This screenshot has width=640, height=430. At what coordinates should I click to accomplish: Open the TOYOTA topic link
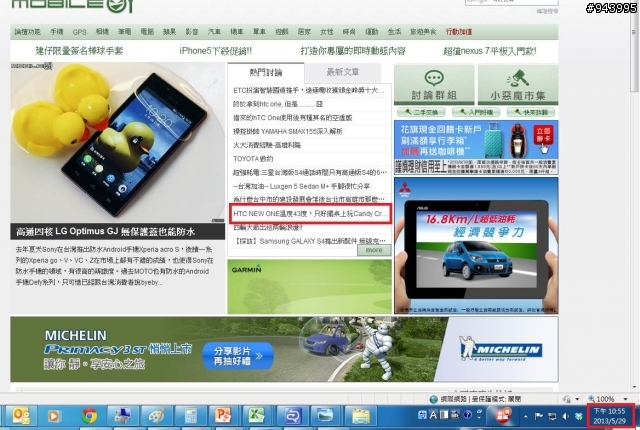click(x=253, y=159)
